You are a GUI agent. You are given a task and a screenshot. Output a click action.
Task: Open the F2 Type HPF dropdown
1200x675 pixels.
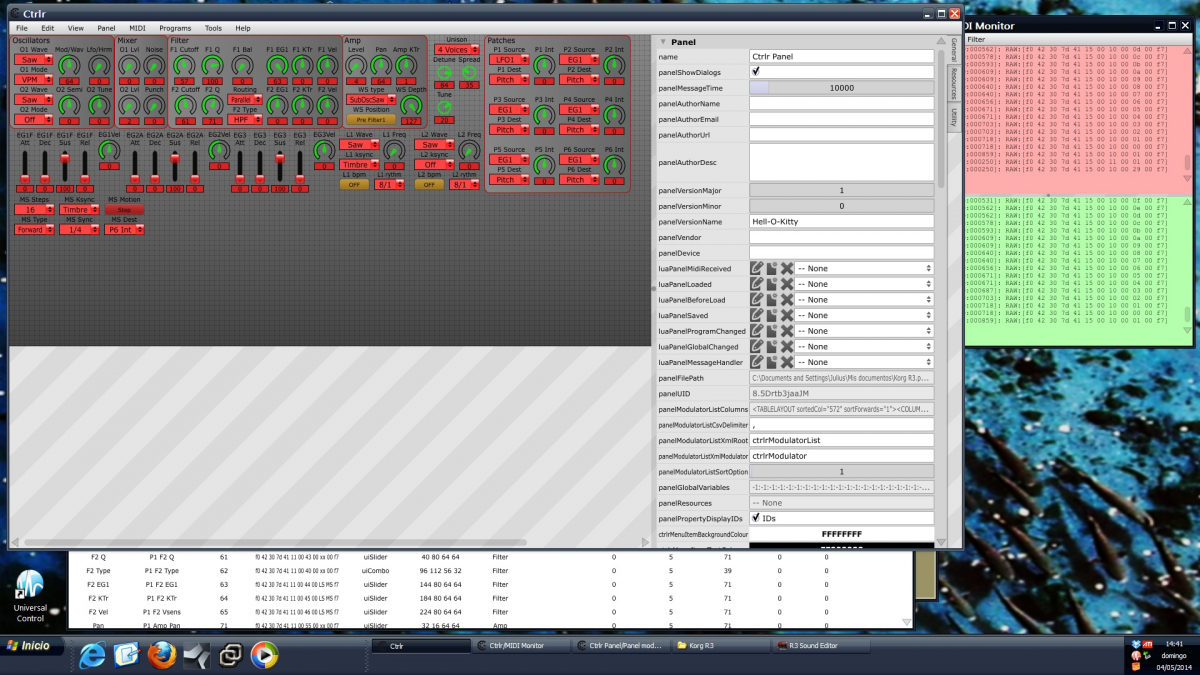pyautogui.click(x=244, y=120)
